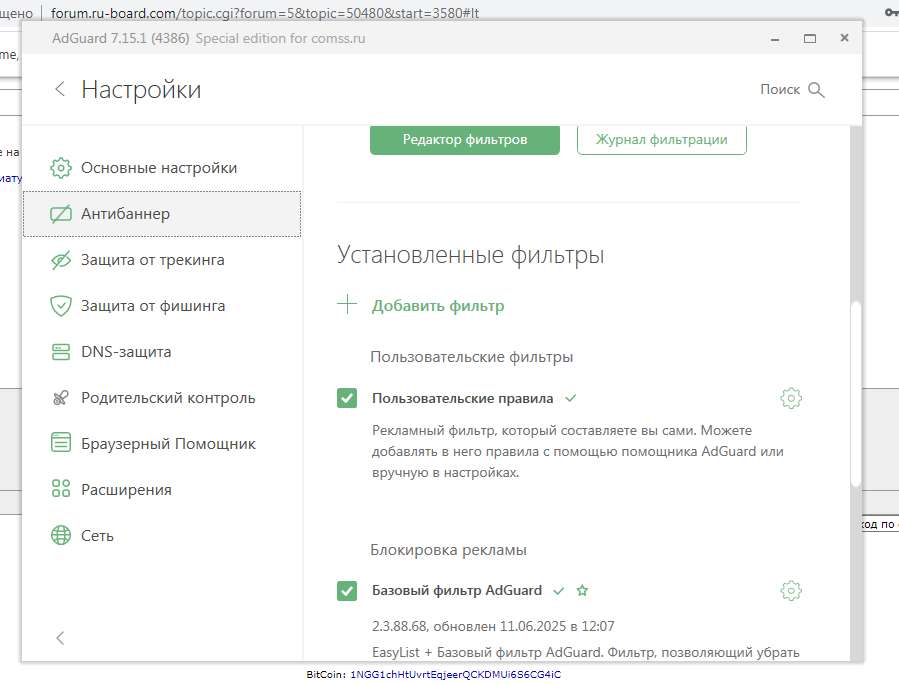The image size is (899, 684).
Task: Toggle the Пользовательские правила checkbox
Action: (347, 398)
